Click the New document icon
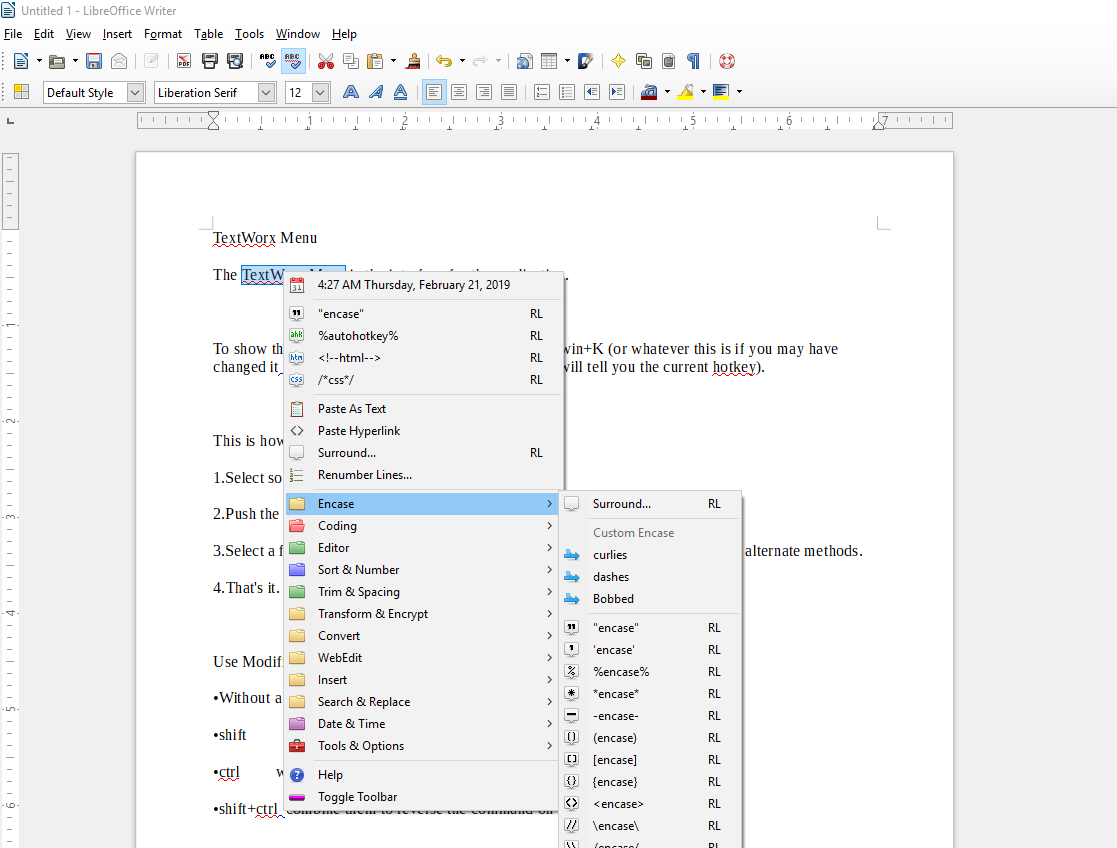Image resolution: width=1117 pixels, height=848 pixels. click(x=21, y=61)
